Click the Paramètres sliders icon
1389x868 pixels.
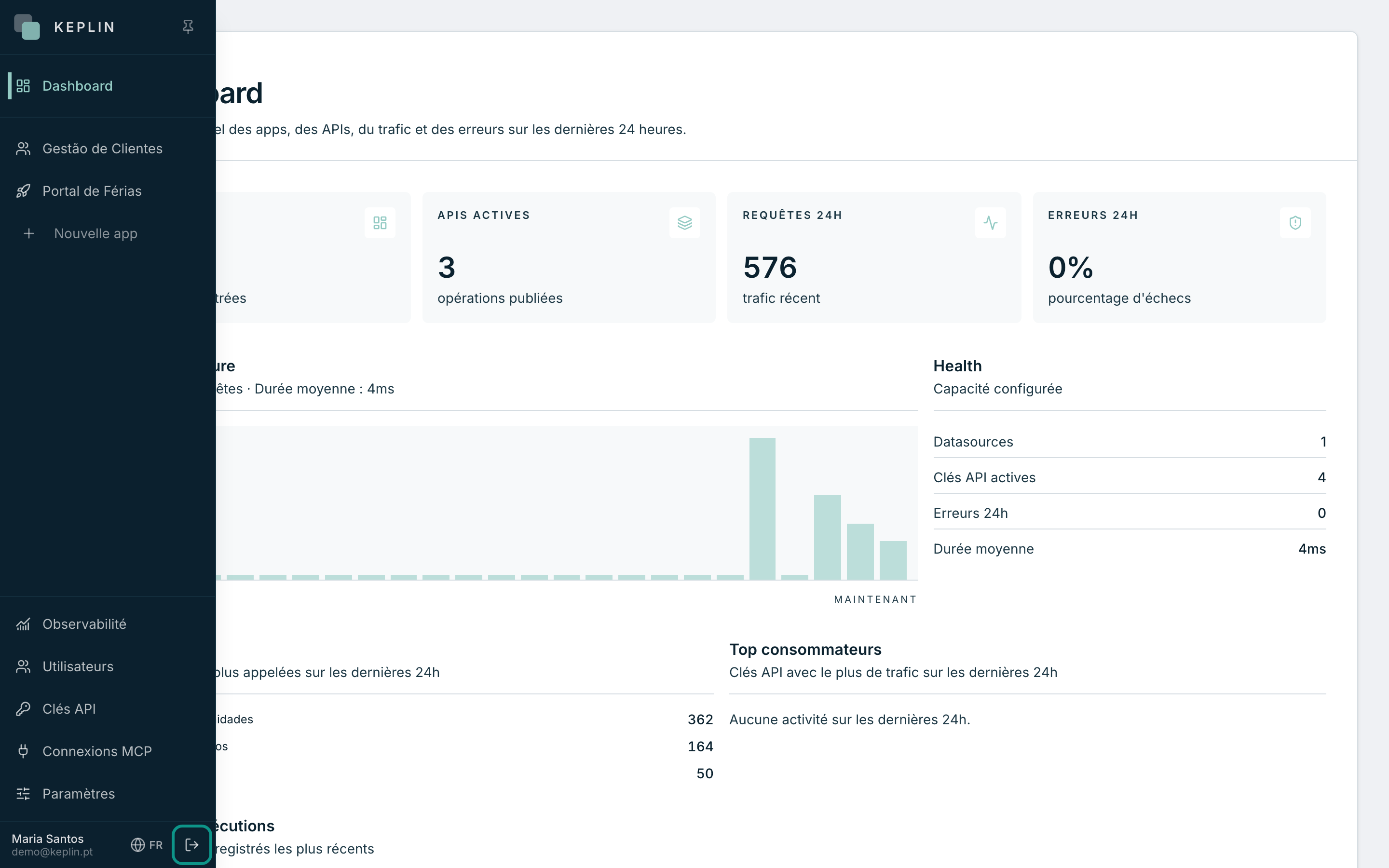(23, 794)
